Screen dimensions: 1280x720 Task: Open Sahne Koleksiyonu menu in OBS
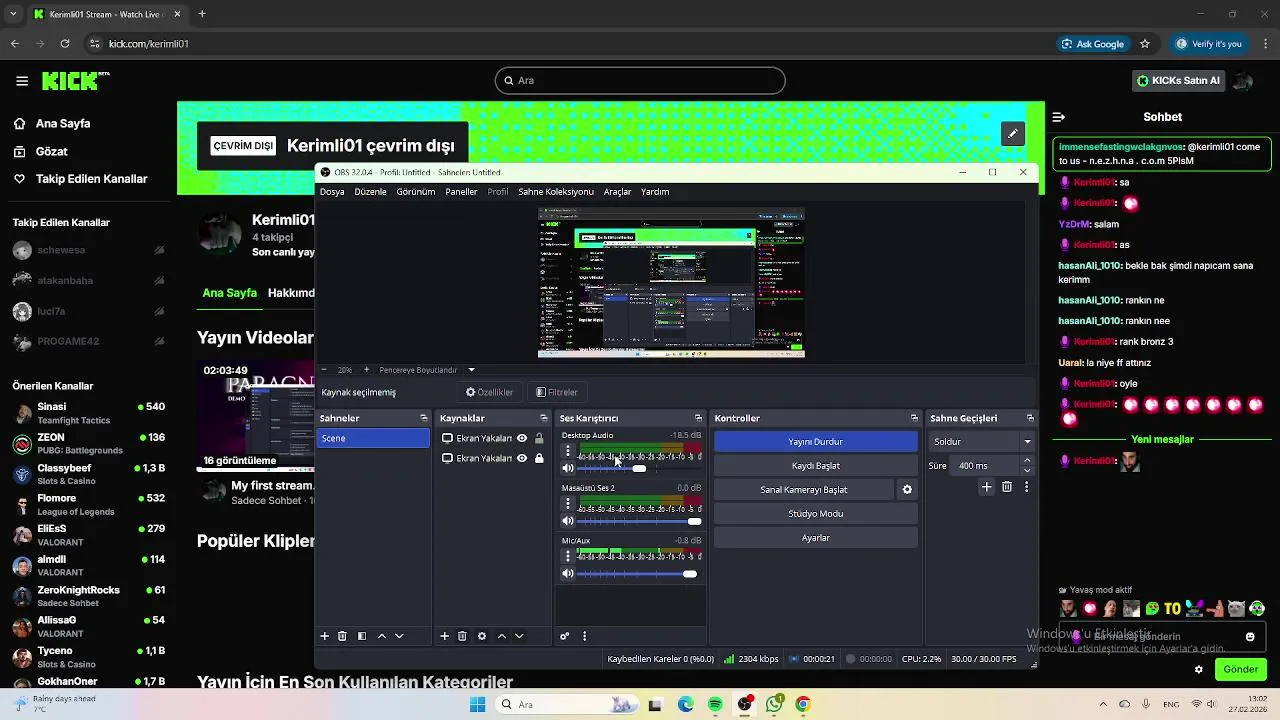click(x=556, y=192)
